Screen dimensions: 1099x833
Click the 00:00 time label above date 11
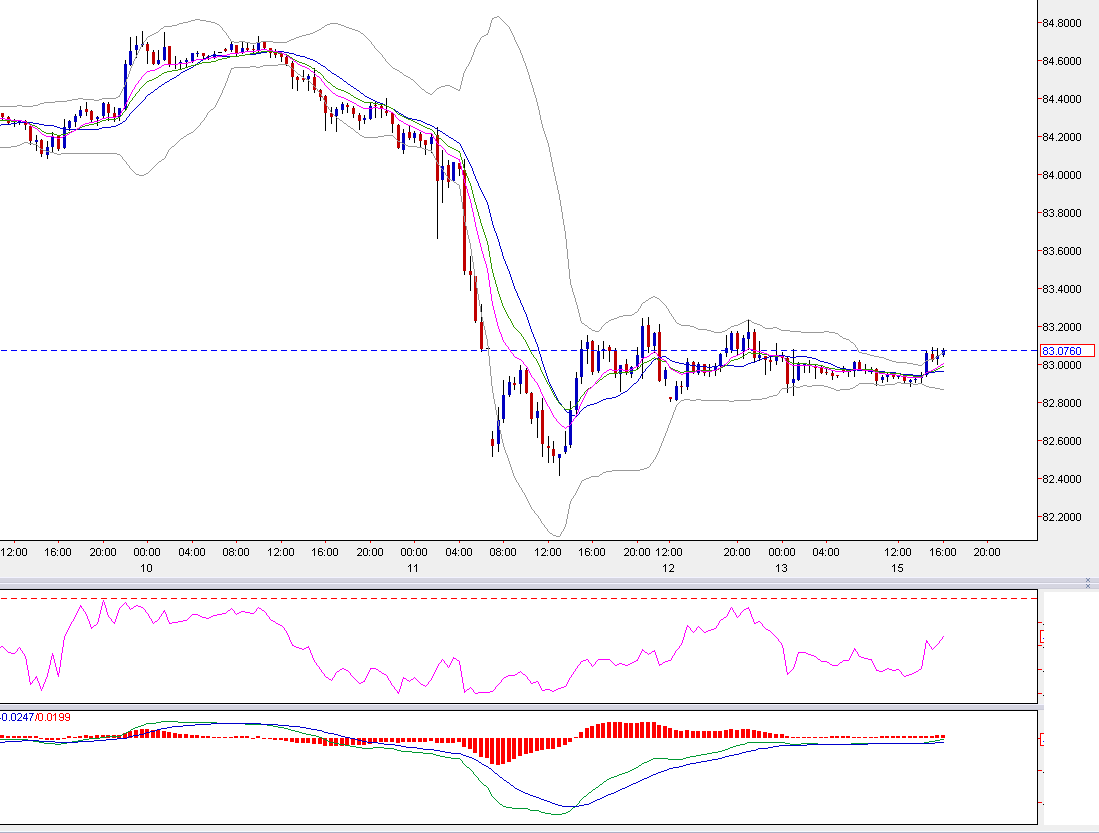pos(414,552)
